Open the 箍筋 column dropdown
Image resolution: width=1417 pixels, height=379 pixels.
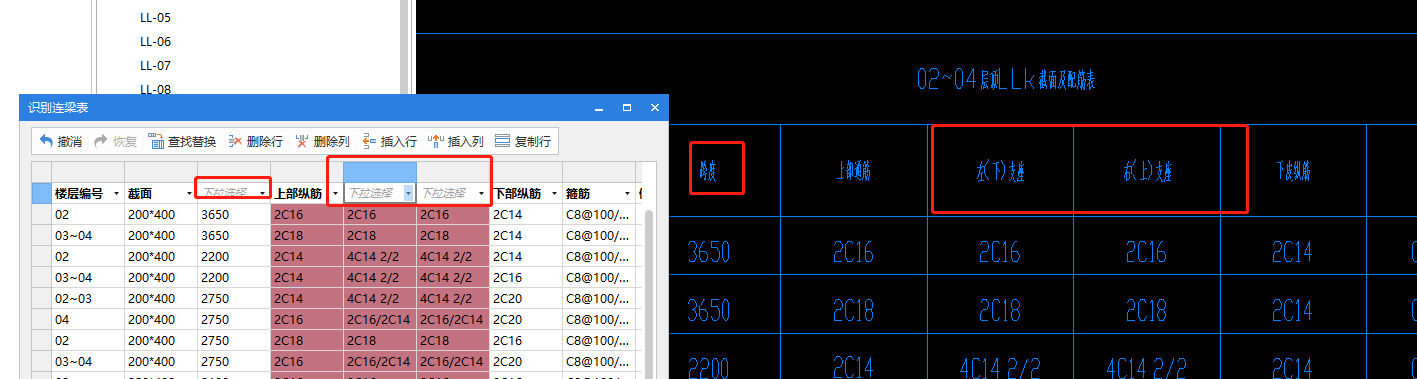[x=628, y=193]
